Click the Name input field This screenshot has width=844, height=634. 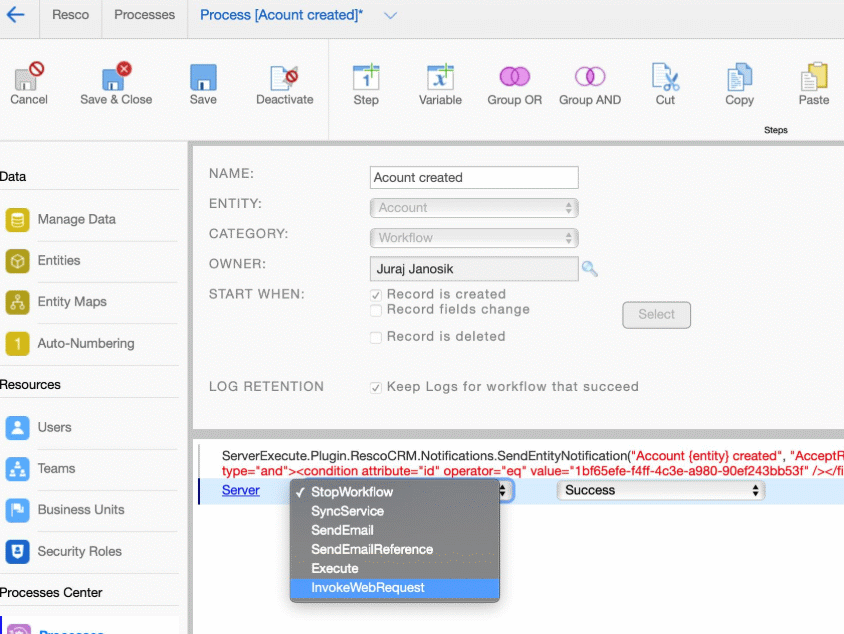pyautogui.click(x=474, y=178)
